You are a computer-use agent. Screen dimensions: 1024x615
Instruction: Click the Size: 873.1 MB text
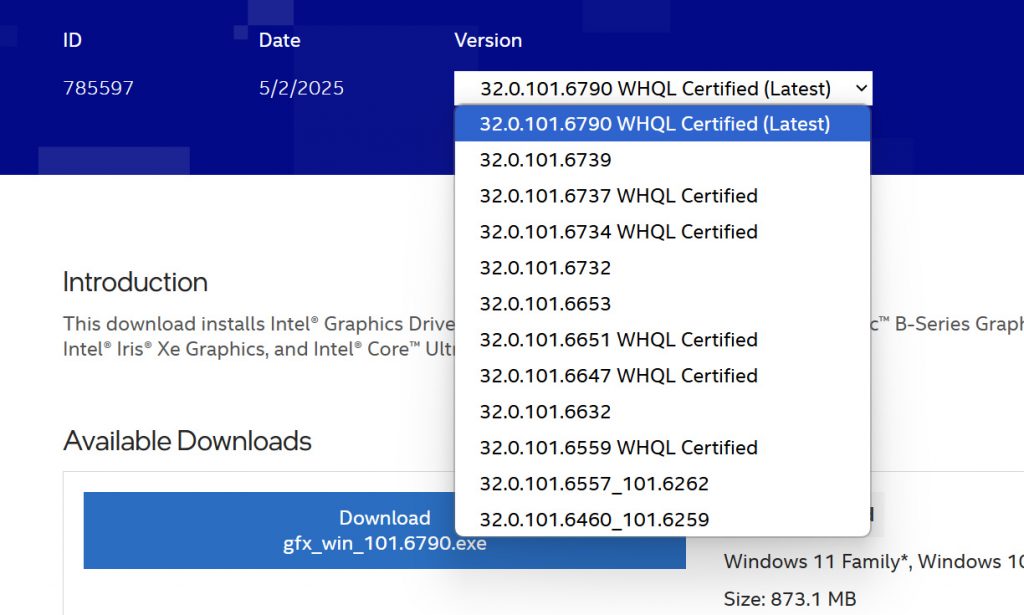(x=790, y=598)
